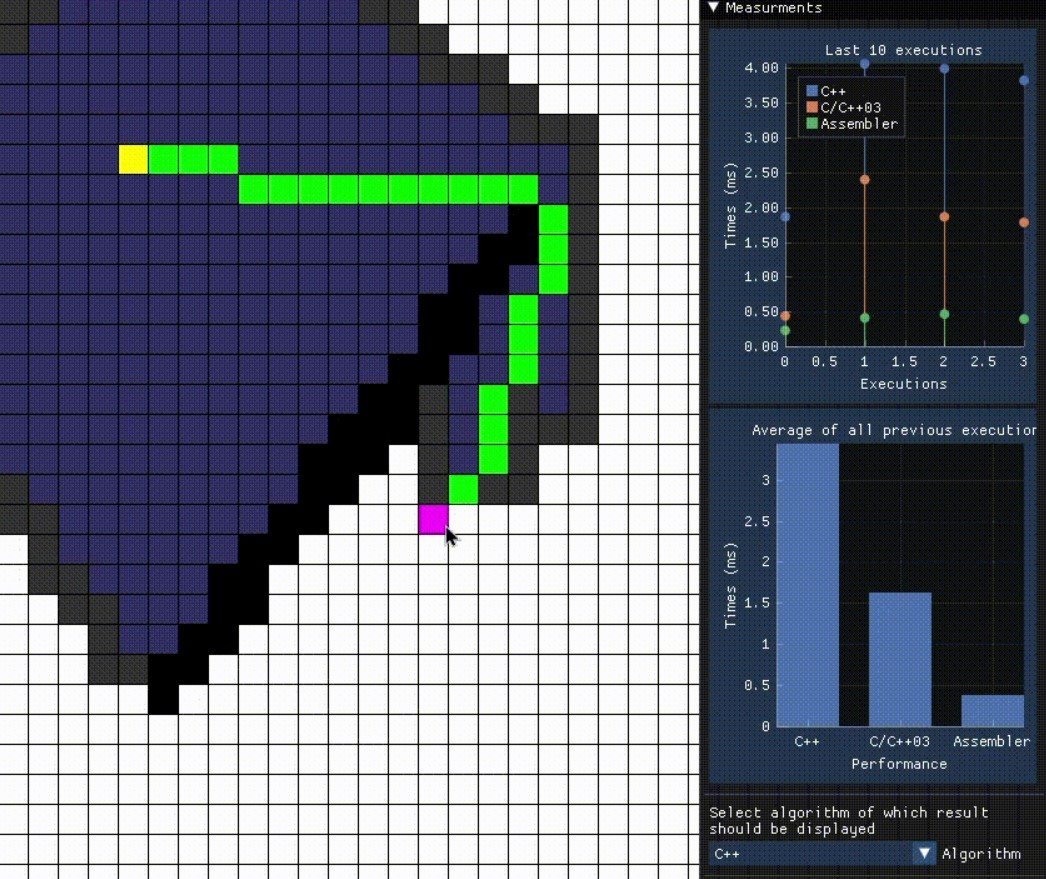Click green Assembler point at execution 2

944,314
